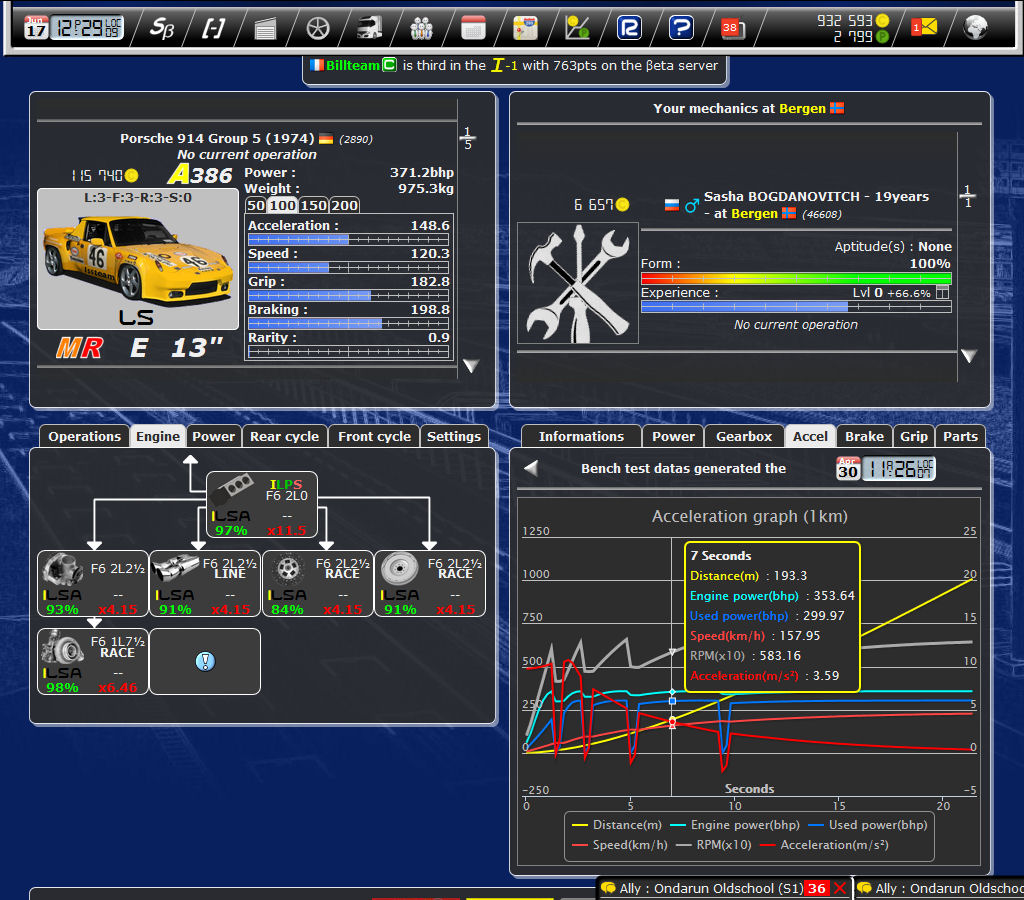Toggle Acceleration(m/s²) series in legend
The height and width of the screenshot is (900, 1024).
tap(824, 844)
